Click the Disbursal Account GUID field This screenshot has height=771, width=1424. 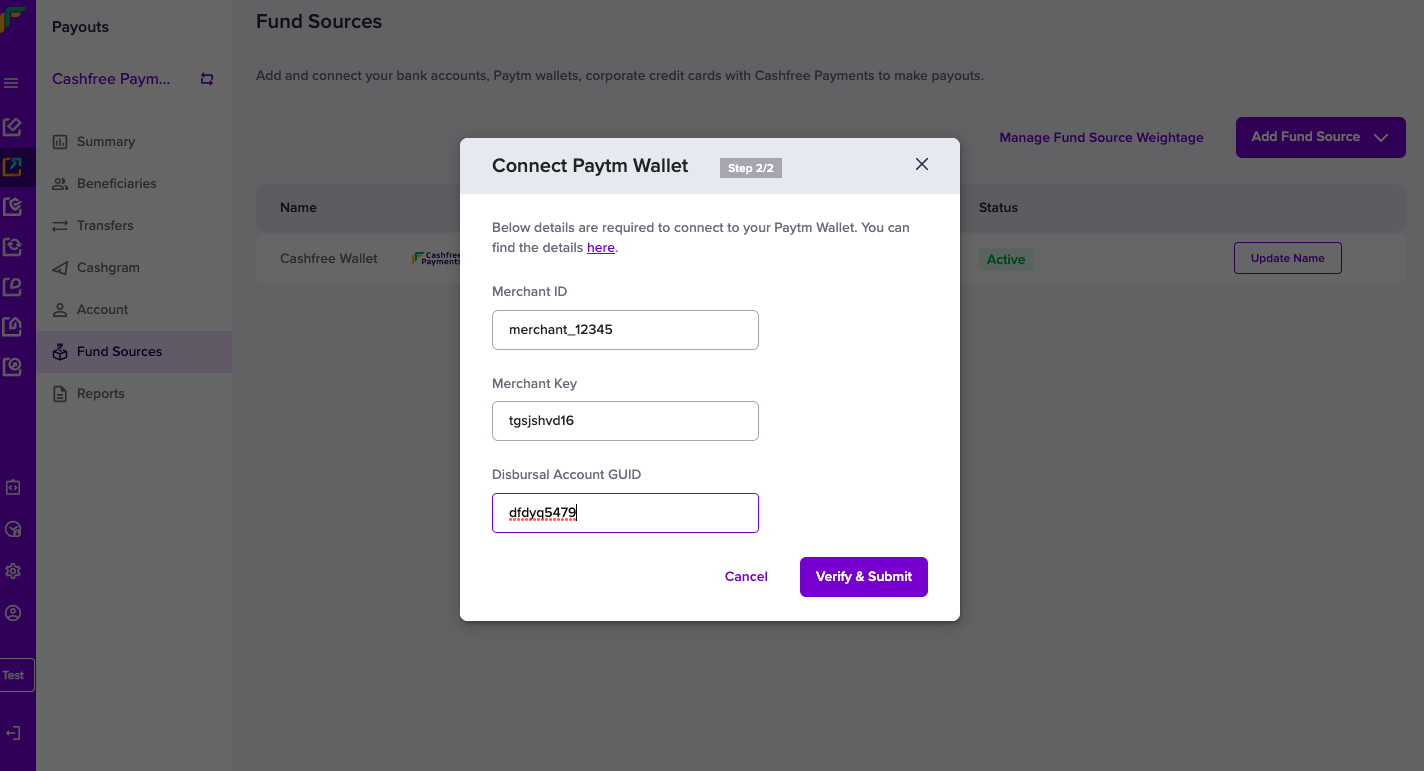point(625,513)
